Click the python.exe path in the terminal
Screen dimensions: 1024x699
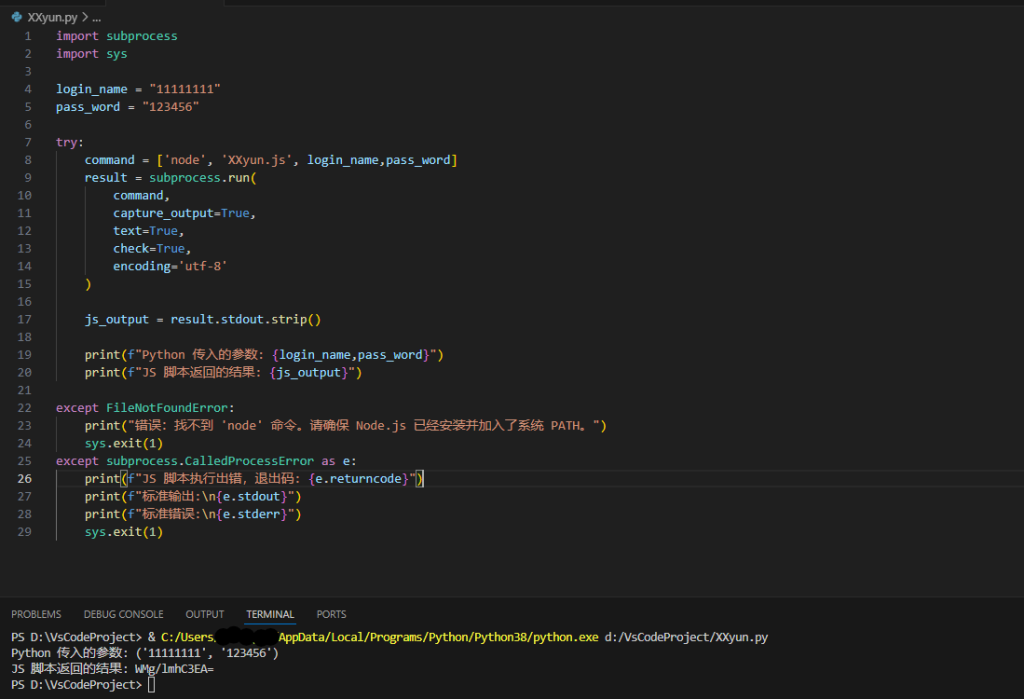[400, 637]
